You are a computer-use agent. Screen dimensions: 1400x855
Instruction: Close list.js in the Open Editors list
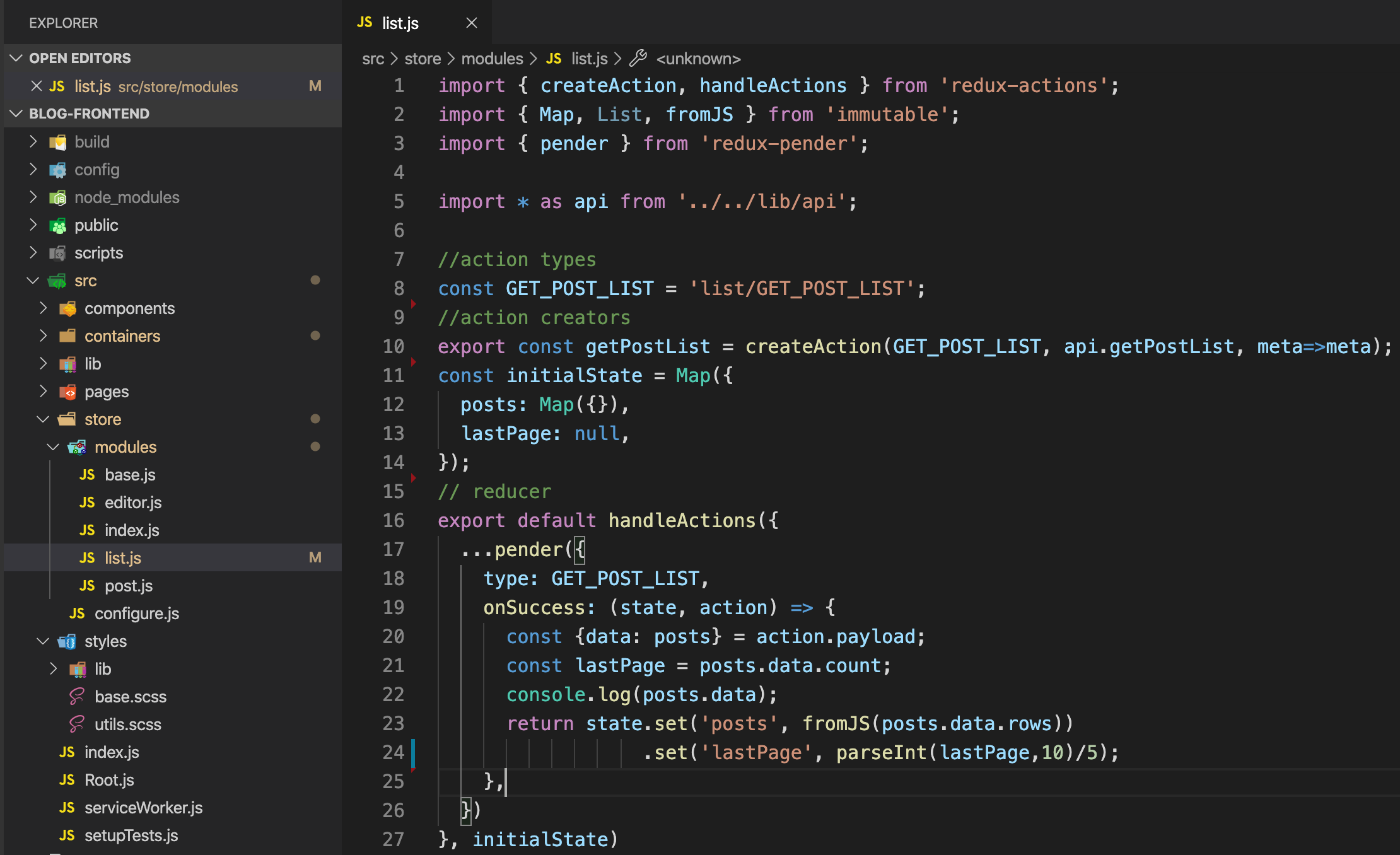point(37,86)
